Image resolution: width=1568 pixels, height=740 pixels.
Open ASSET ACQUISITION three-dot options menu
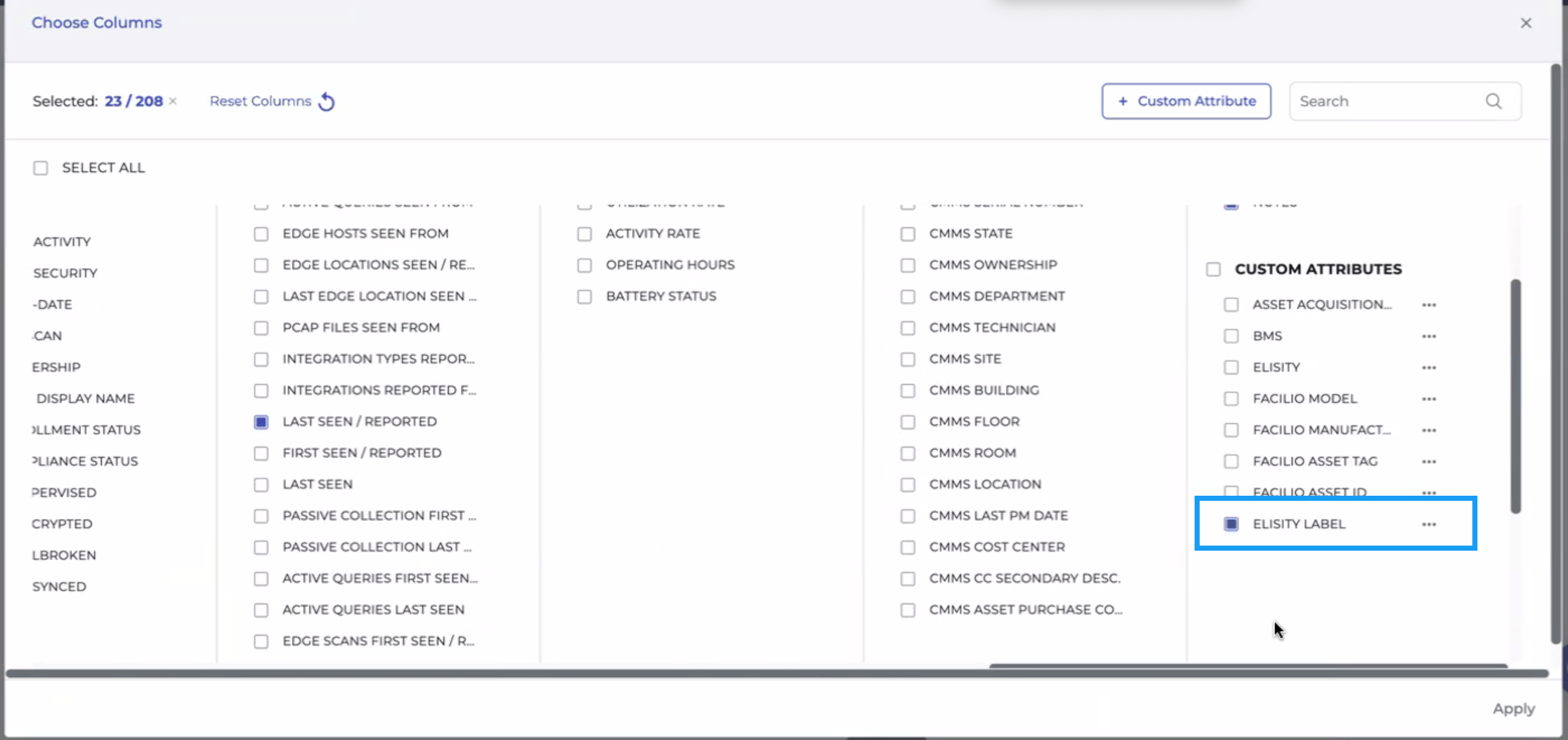[1429, 305]
